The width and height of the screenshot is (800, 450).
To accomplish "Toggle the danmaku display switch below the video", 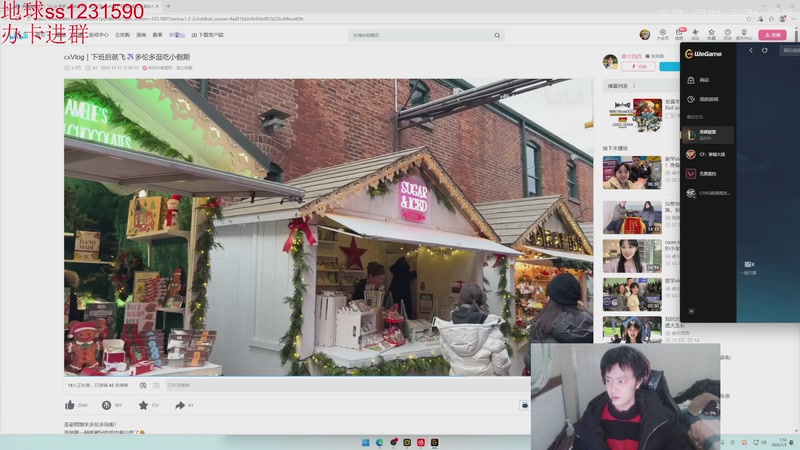I will click(x=143, y=385).
